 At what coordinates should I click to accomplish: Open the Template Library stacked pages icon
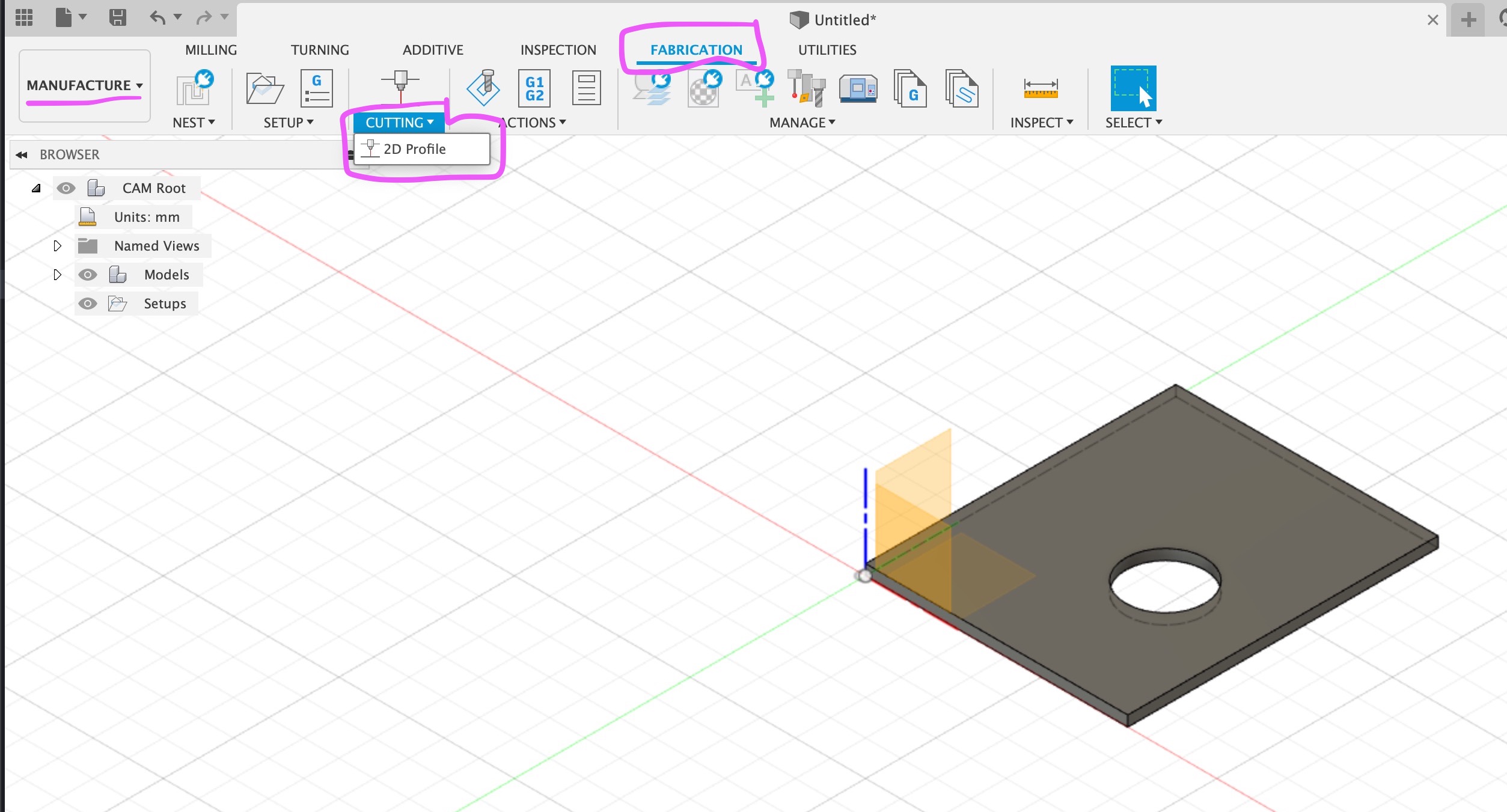961,88
